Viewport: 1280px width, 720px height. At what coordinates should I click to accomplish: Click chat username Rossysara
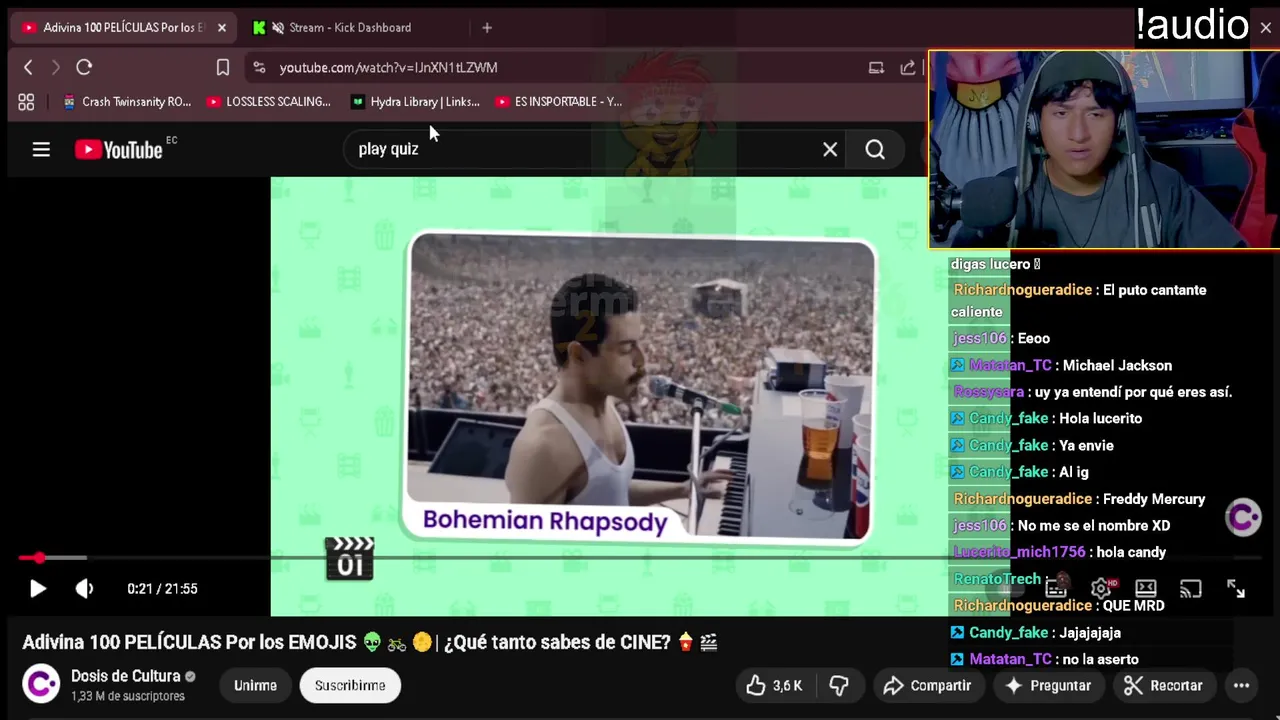tap(988, 392)
